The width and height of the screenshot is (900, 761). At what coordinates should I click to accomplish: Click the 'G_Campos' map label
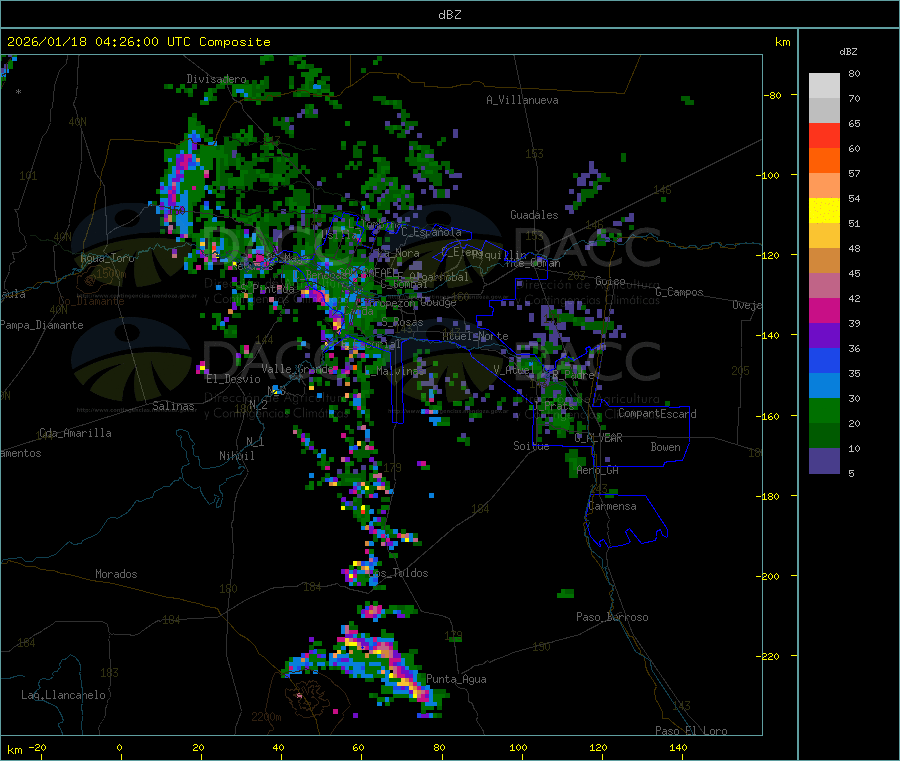click(680, 293)
